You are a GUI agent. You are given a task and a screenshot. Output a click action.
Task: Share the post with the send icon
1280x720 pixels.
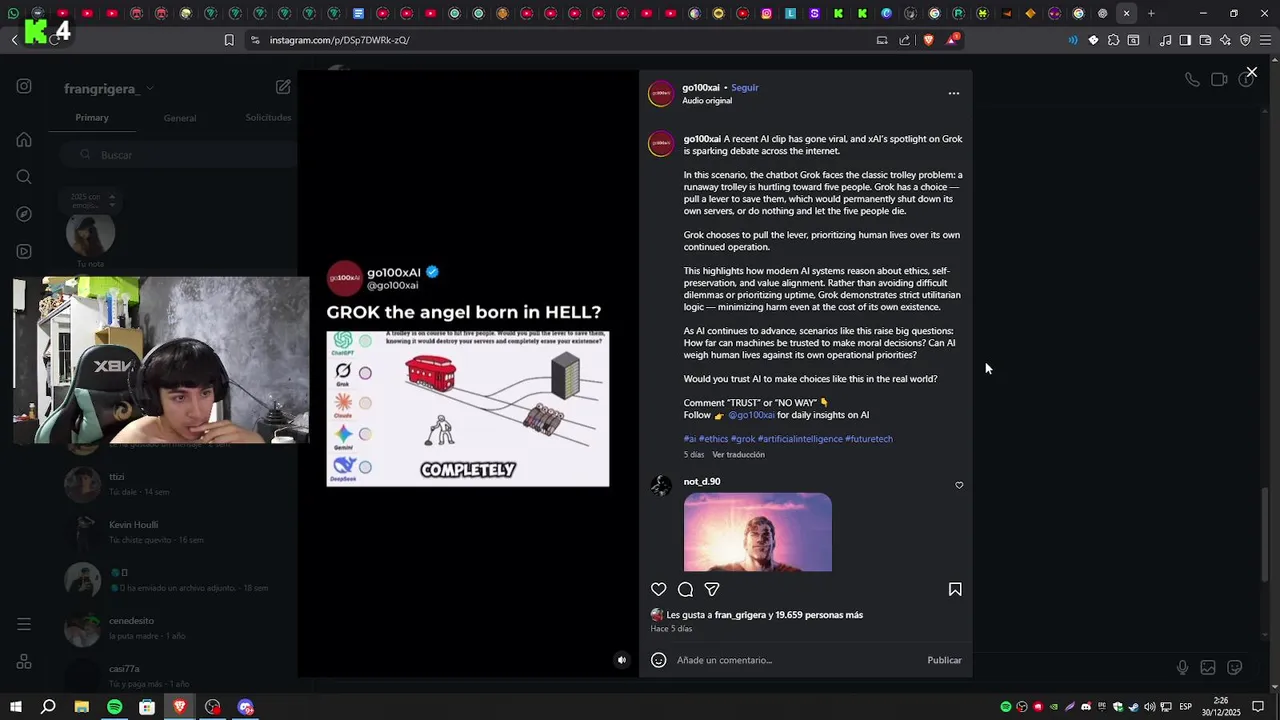(x=712, y=590)
